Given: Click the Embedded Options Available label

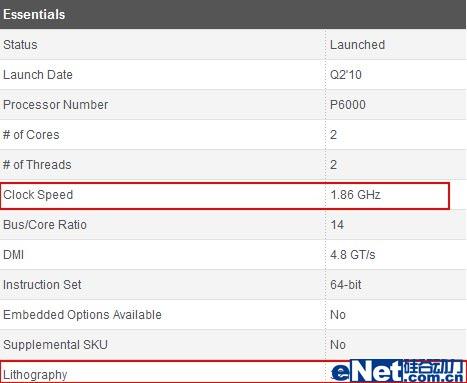Looking at the screenshot, I should pos(82,315).
